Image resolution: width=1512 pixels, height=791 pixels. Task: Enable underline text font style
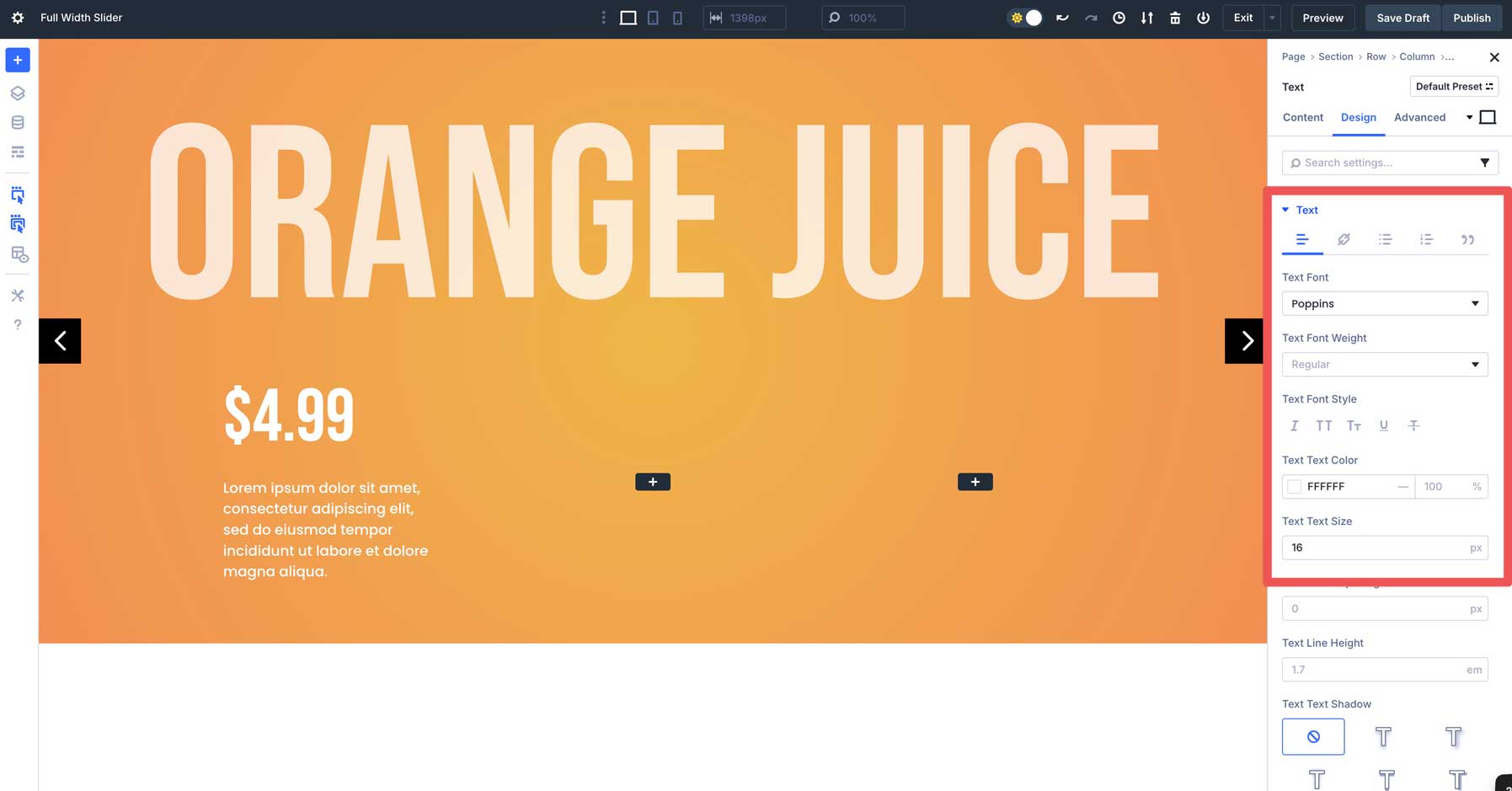point(1384,425)
